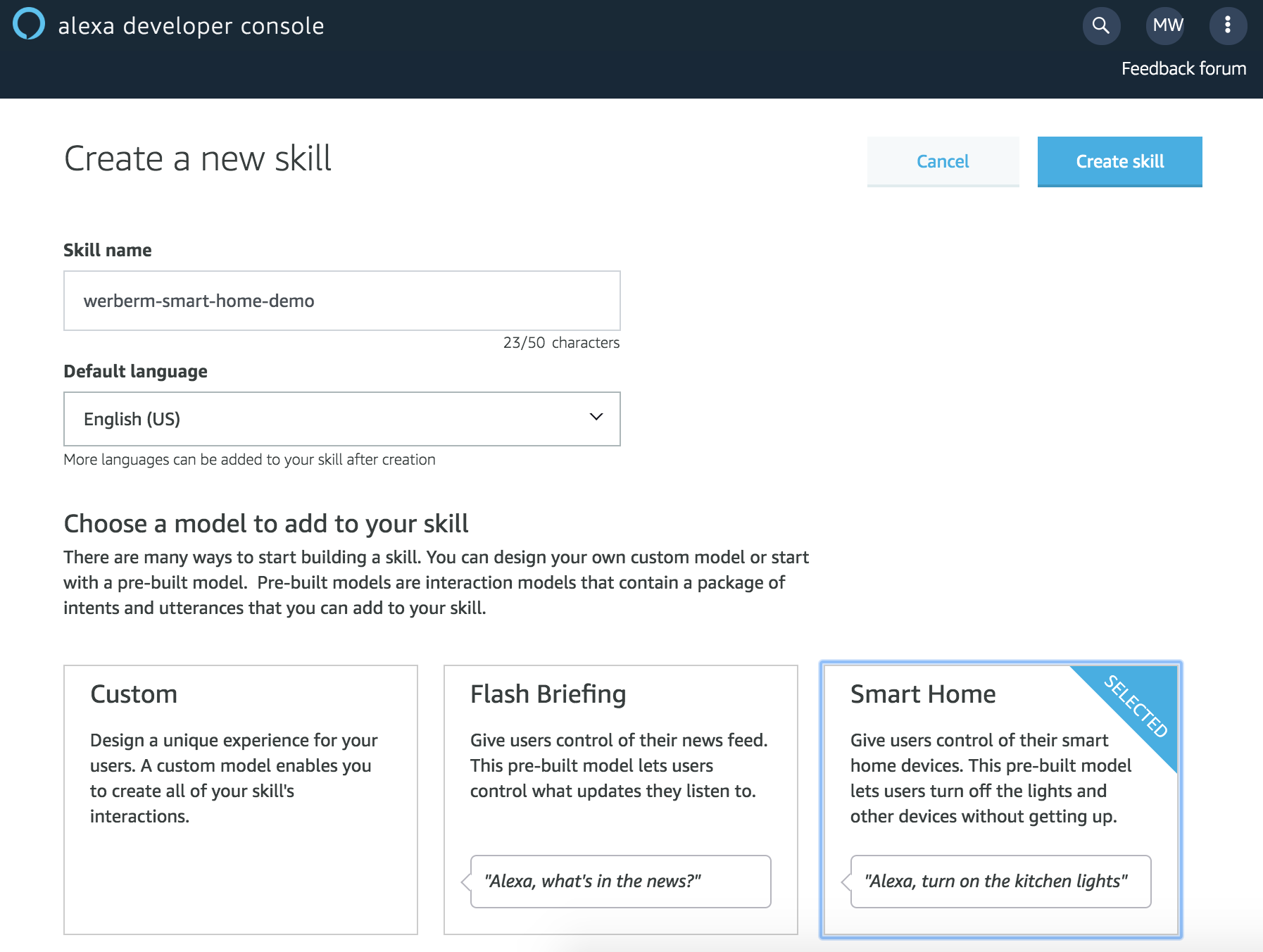Click the Create a new skill heading
Image resolution: width=1263 pixels, height=952 pixels.
pyautogui.click(x=198, y=158)
